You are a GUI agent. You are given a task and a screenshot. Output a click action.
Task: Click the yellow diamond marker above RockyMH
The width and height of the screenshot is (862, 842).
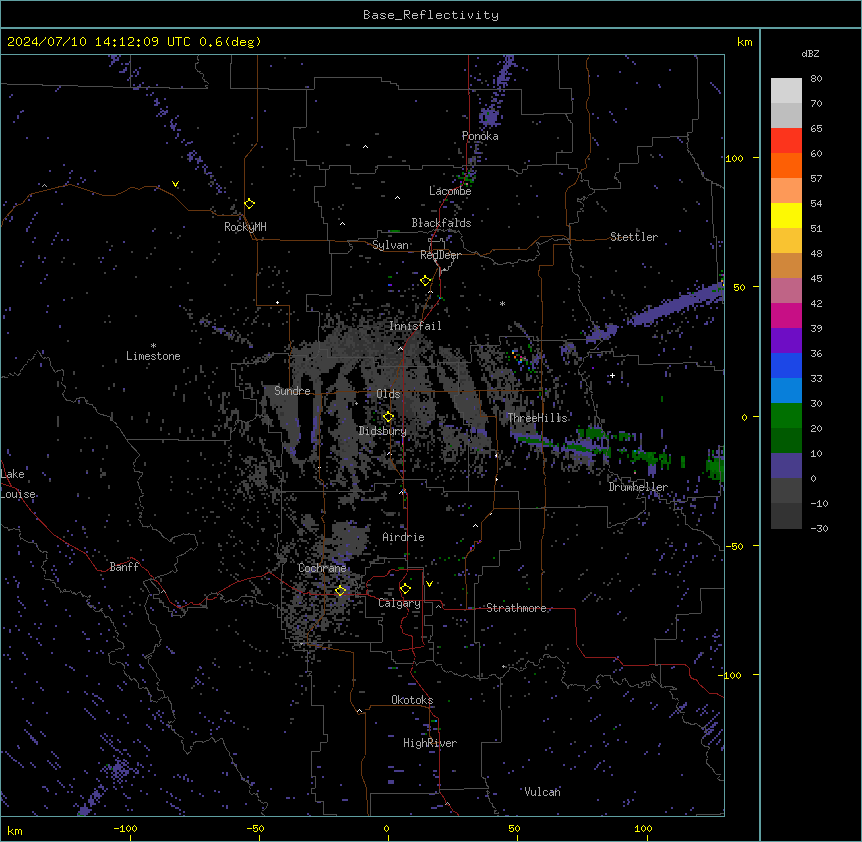coord(250,204)
